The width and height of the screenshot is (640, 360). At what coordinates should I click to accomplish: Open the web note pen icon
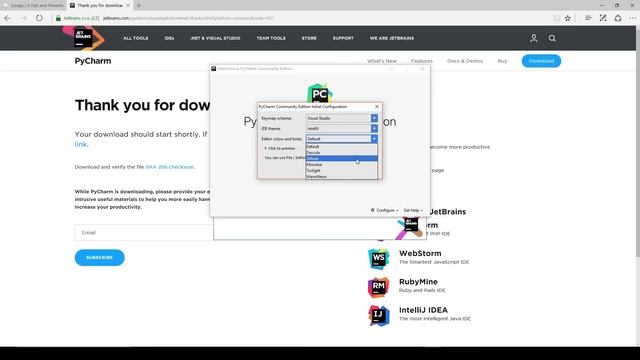point(603,18)
